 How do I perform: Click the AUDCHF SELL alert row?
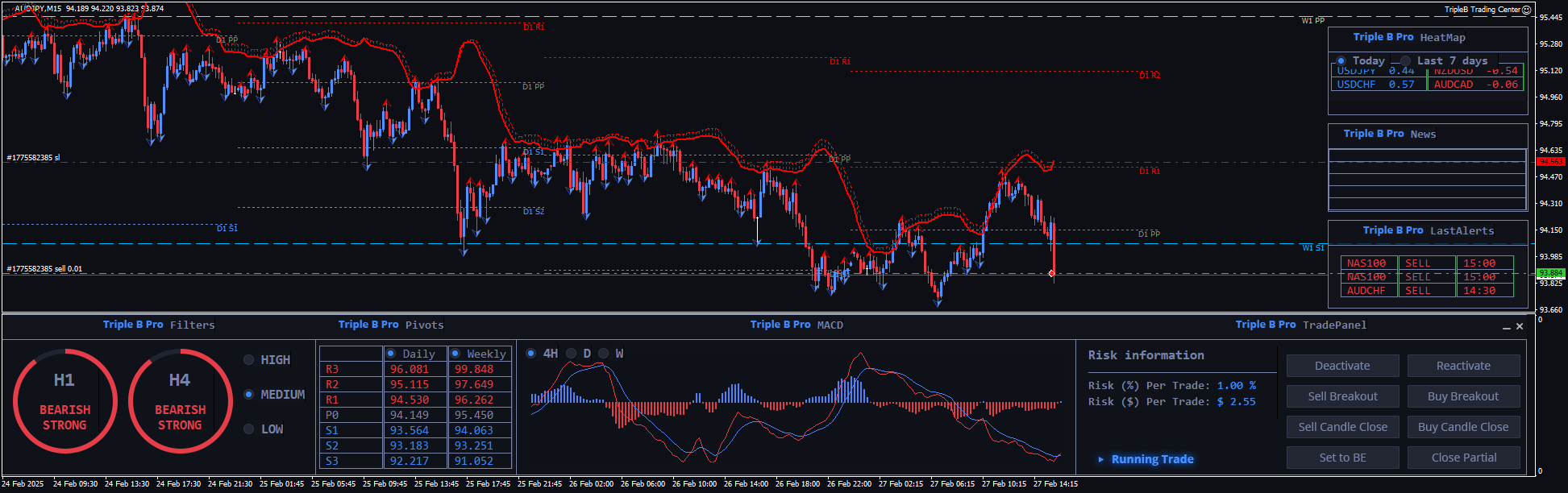point(1427,291)
